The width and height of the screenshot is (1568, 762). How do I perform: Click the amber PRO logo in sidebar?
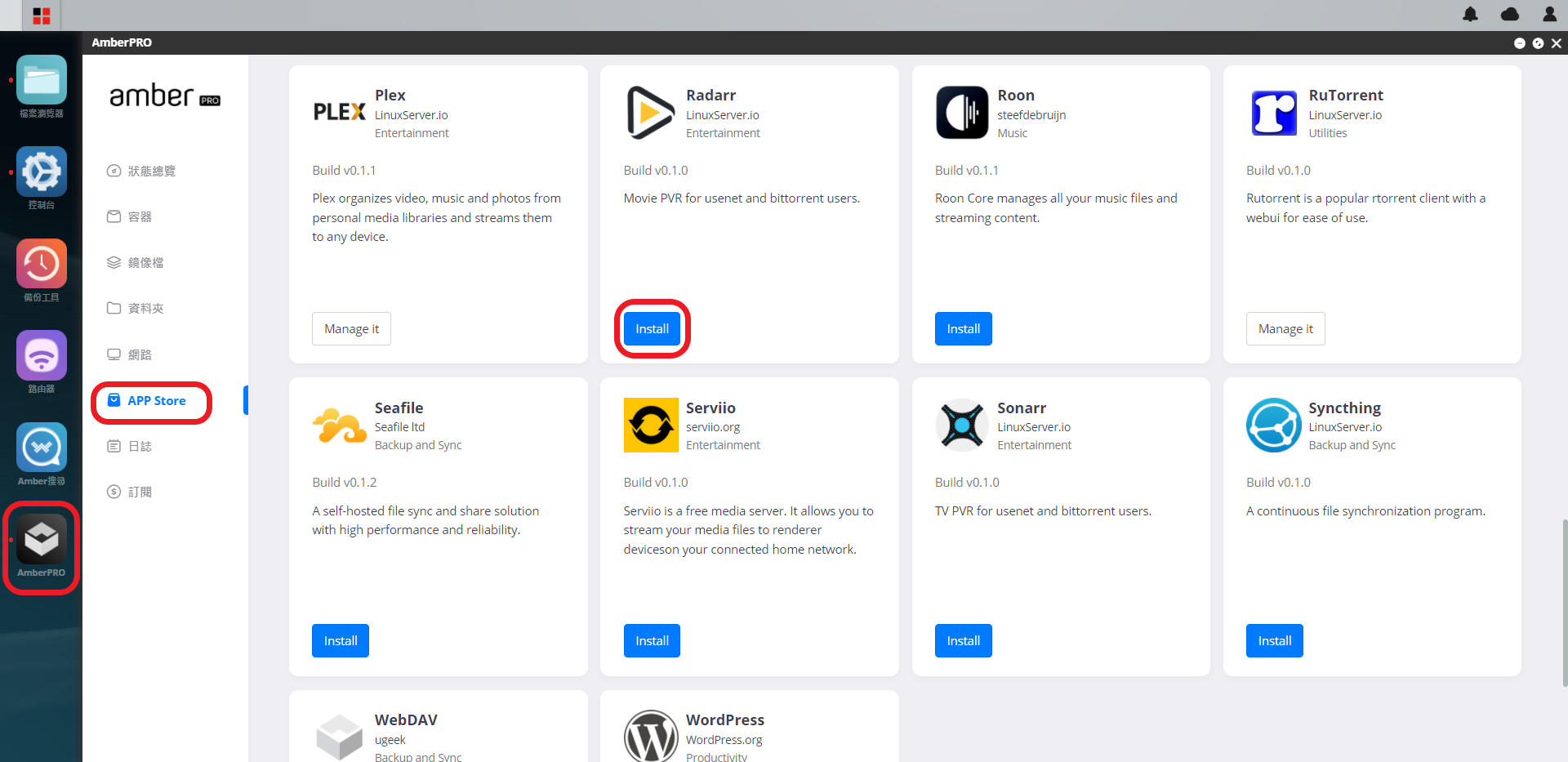click(x=165, y=96)
